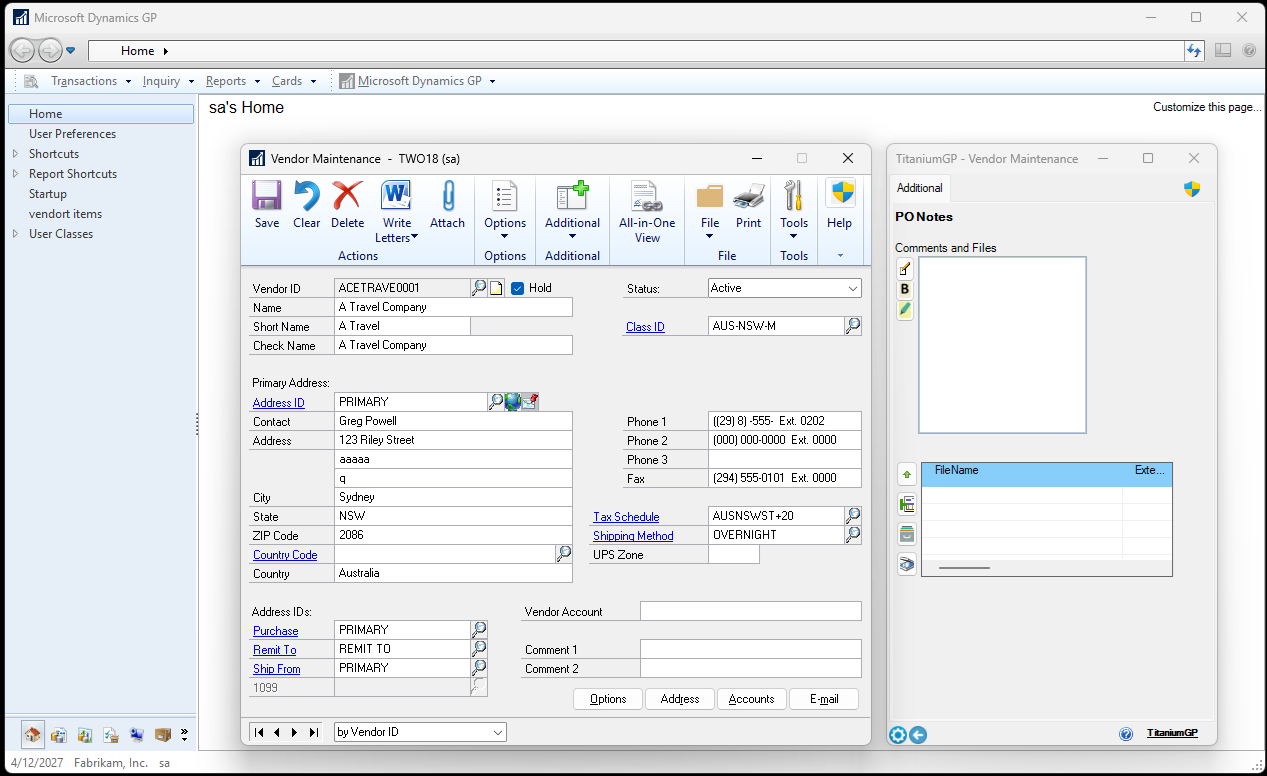
Task: Click the Help shield icon in ribbon
Action: [840, 194]
